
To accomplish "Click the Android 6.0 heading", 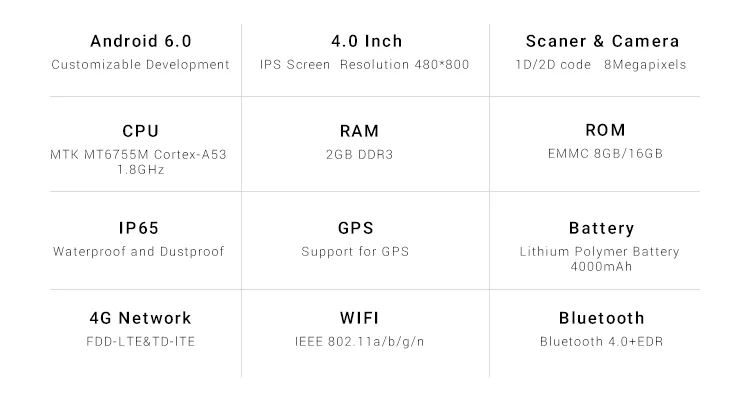I will coord(140,42).
